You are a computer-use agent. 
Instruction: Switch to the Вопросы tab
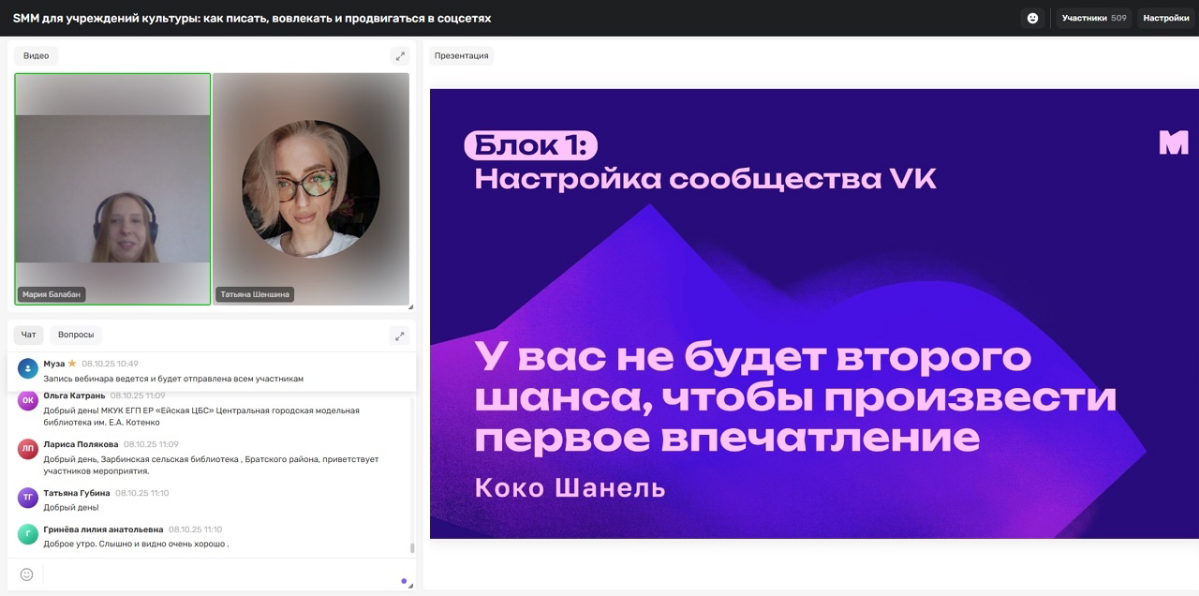tap(76, 335)
